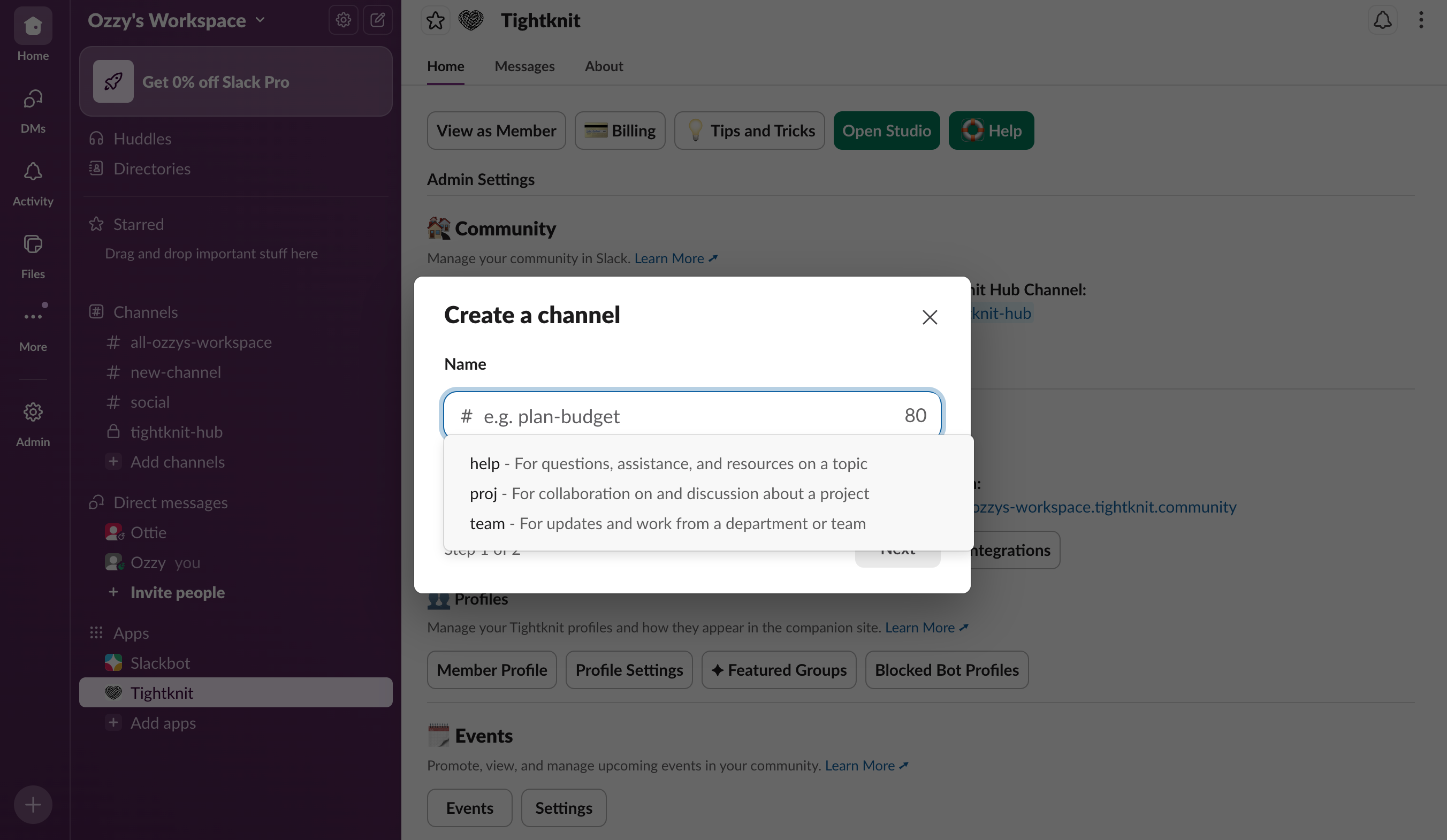
Task: Click the Open Studio button
Action: pos(887,131)
